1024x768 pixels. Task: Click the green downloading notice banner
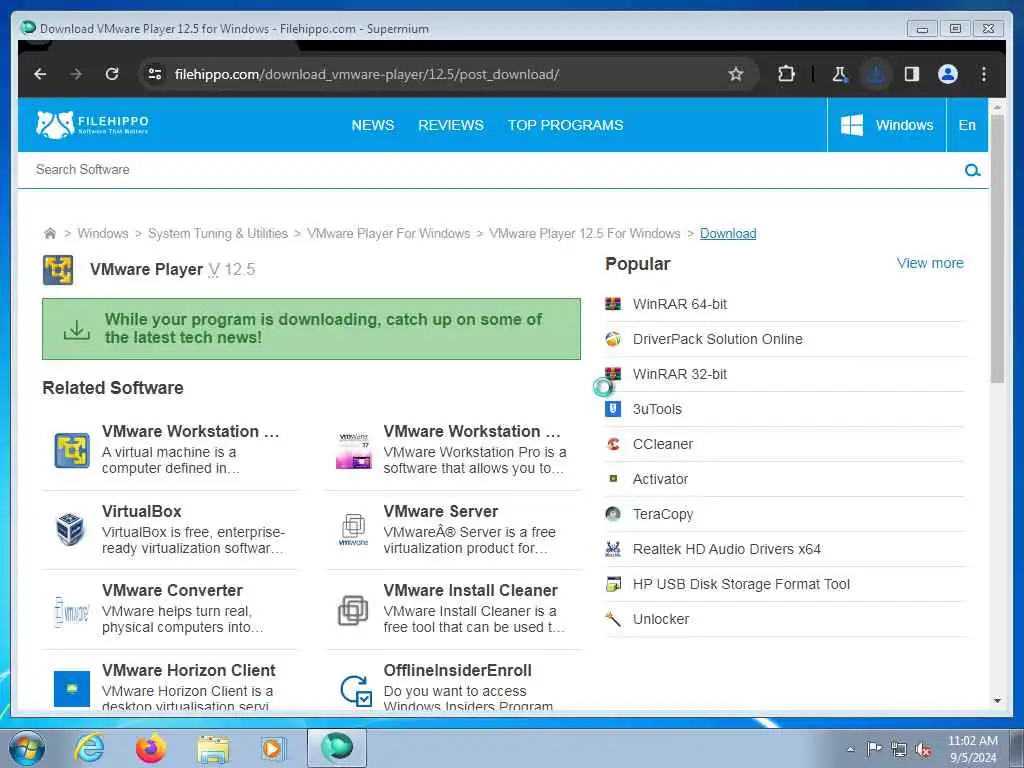pyautogui.click(x=312, y=329)
